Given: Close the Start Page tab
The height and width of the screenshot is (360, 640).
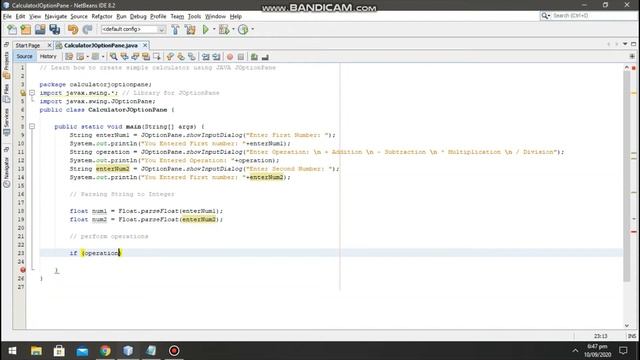Looking at the screenshot, I should click(x=49, y=45).
